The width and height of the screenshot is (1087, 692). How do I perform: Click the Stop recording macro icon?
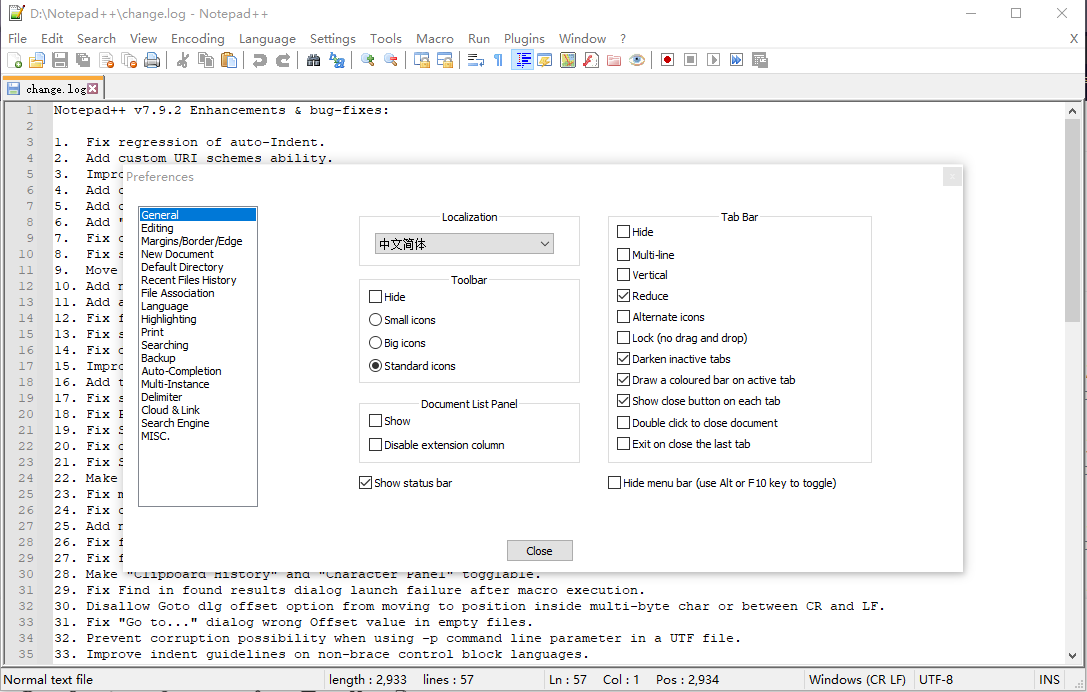tap(690, 60)
